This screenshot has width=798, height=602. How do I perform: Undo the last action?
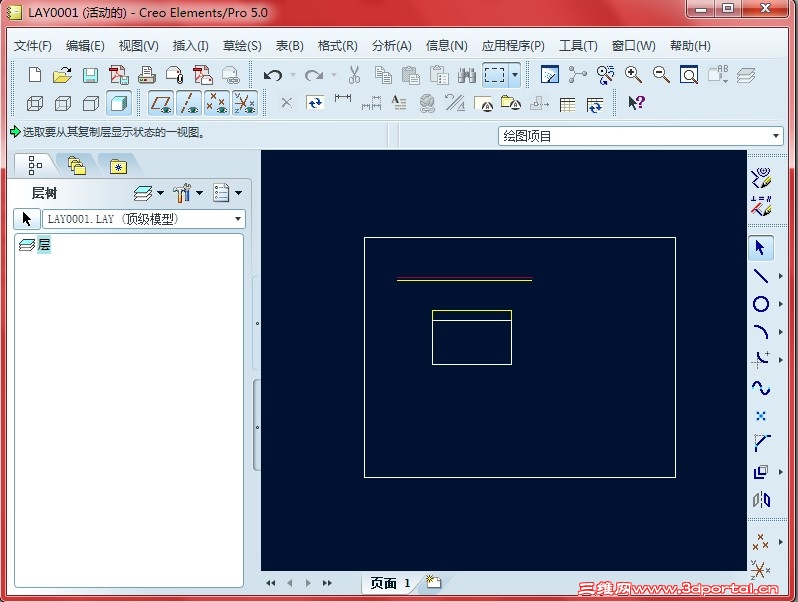point(272,75)
